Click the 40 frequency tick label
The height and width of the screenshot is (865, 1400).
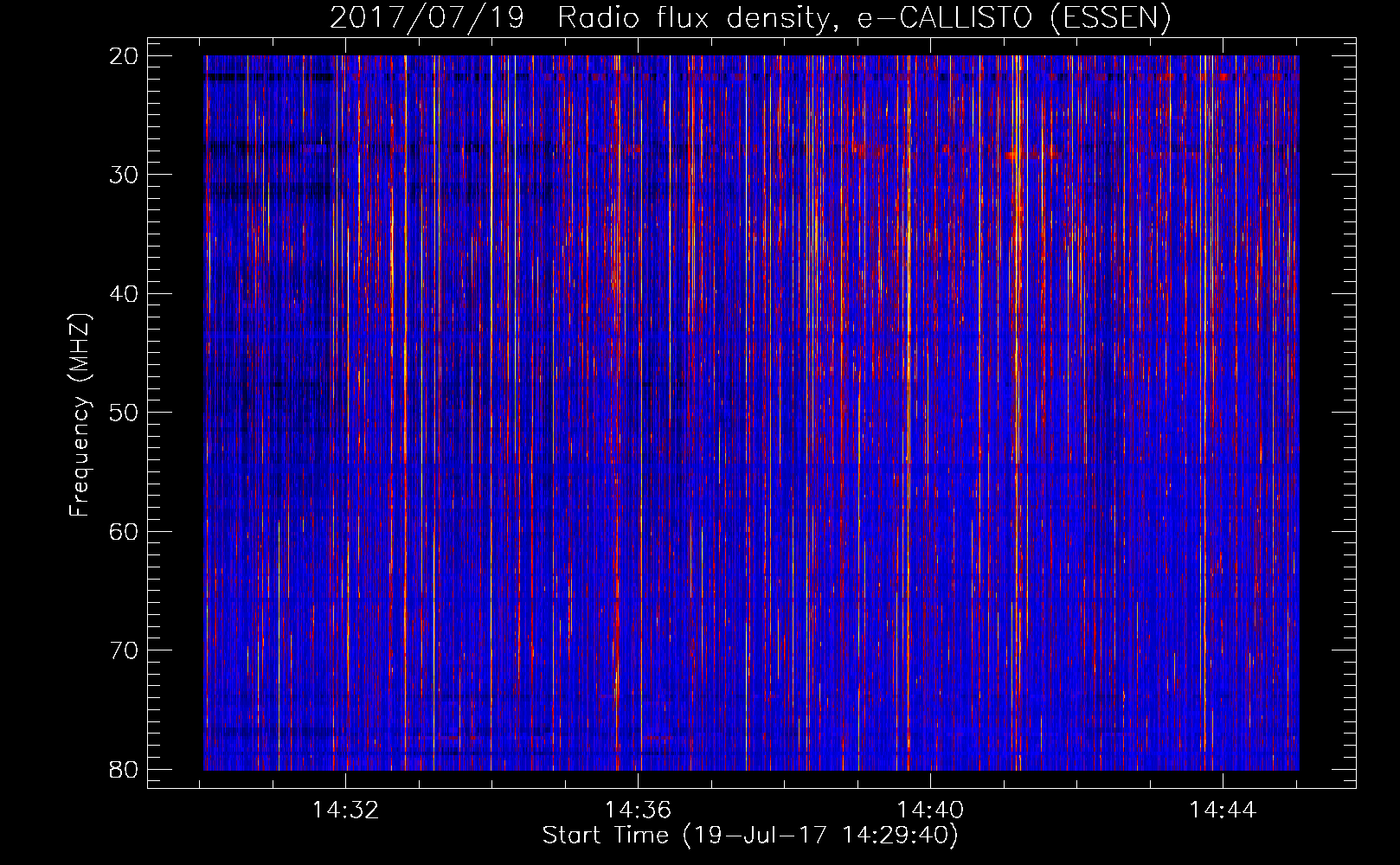tap(125, 294)
